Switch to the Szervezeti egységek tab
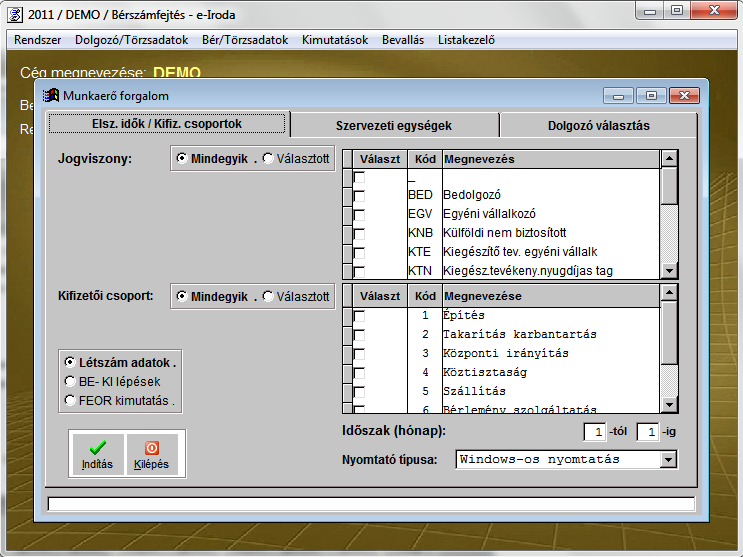Screen dimensions: 743x557 [x=393, y=126]
